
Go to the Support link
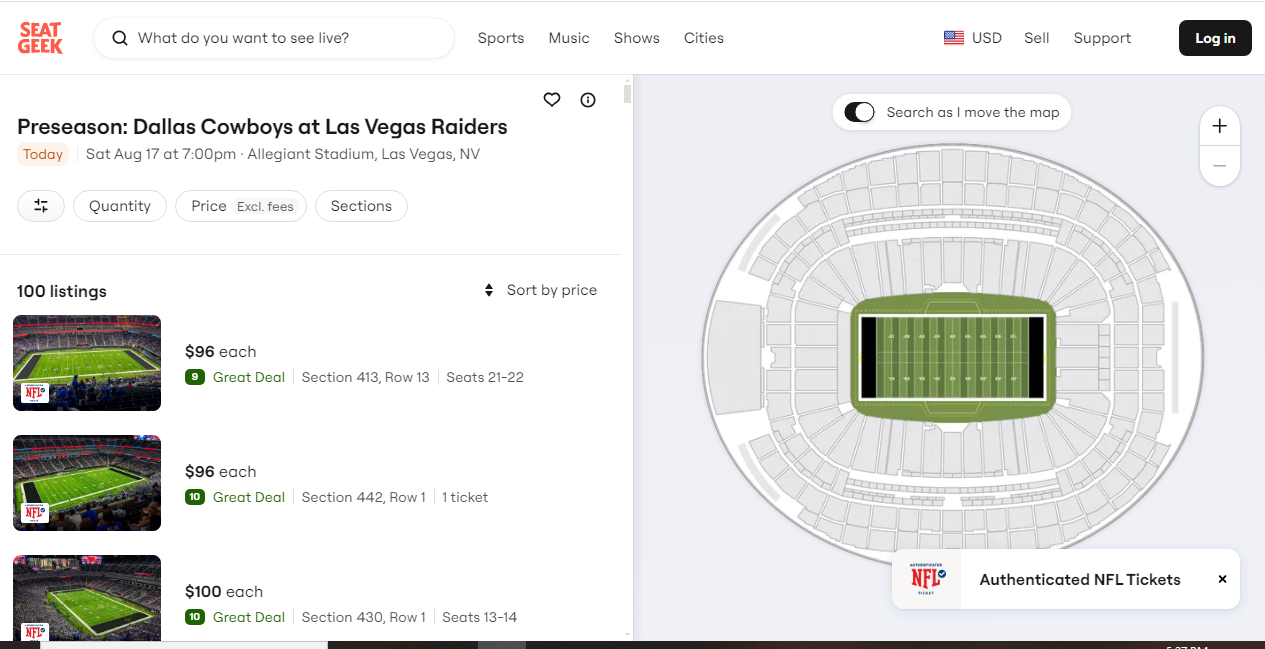coord(1102,38)
